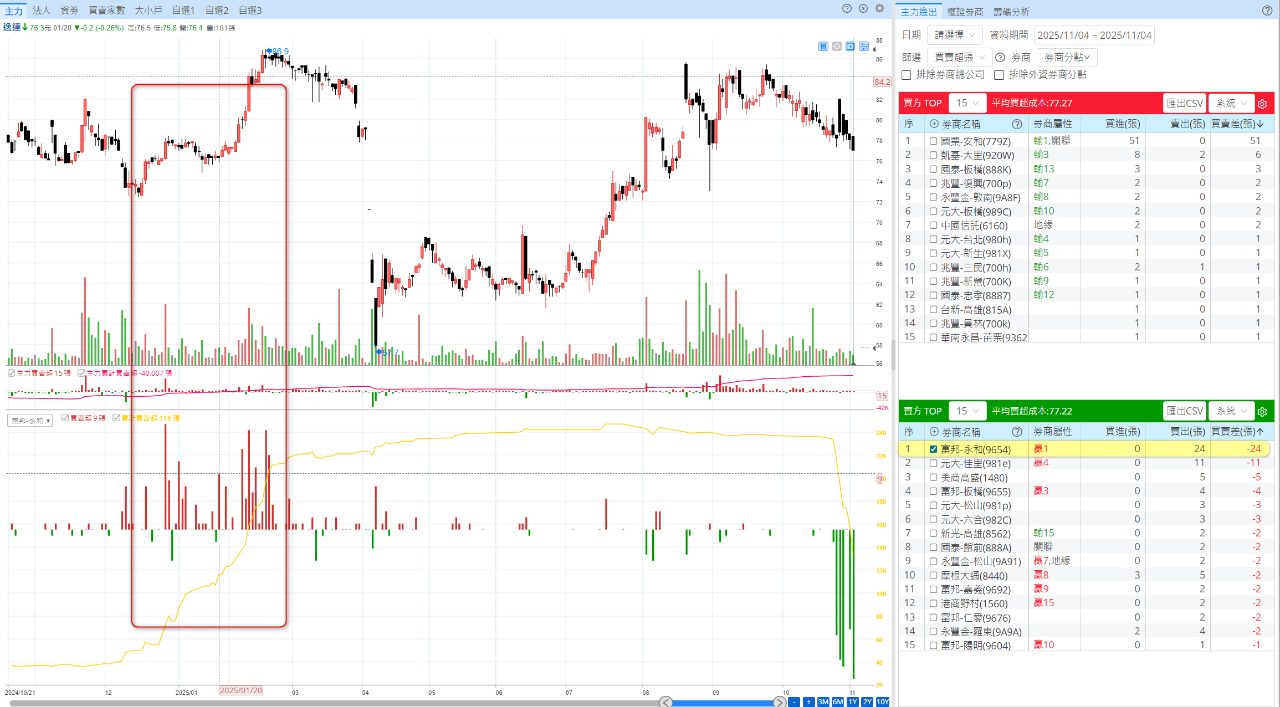Switch to 資券 tab

[x=69, y=9]
